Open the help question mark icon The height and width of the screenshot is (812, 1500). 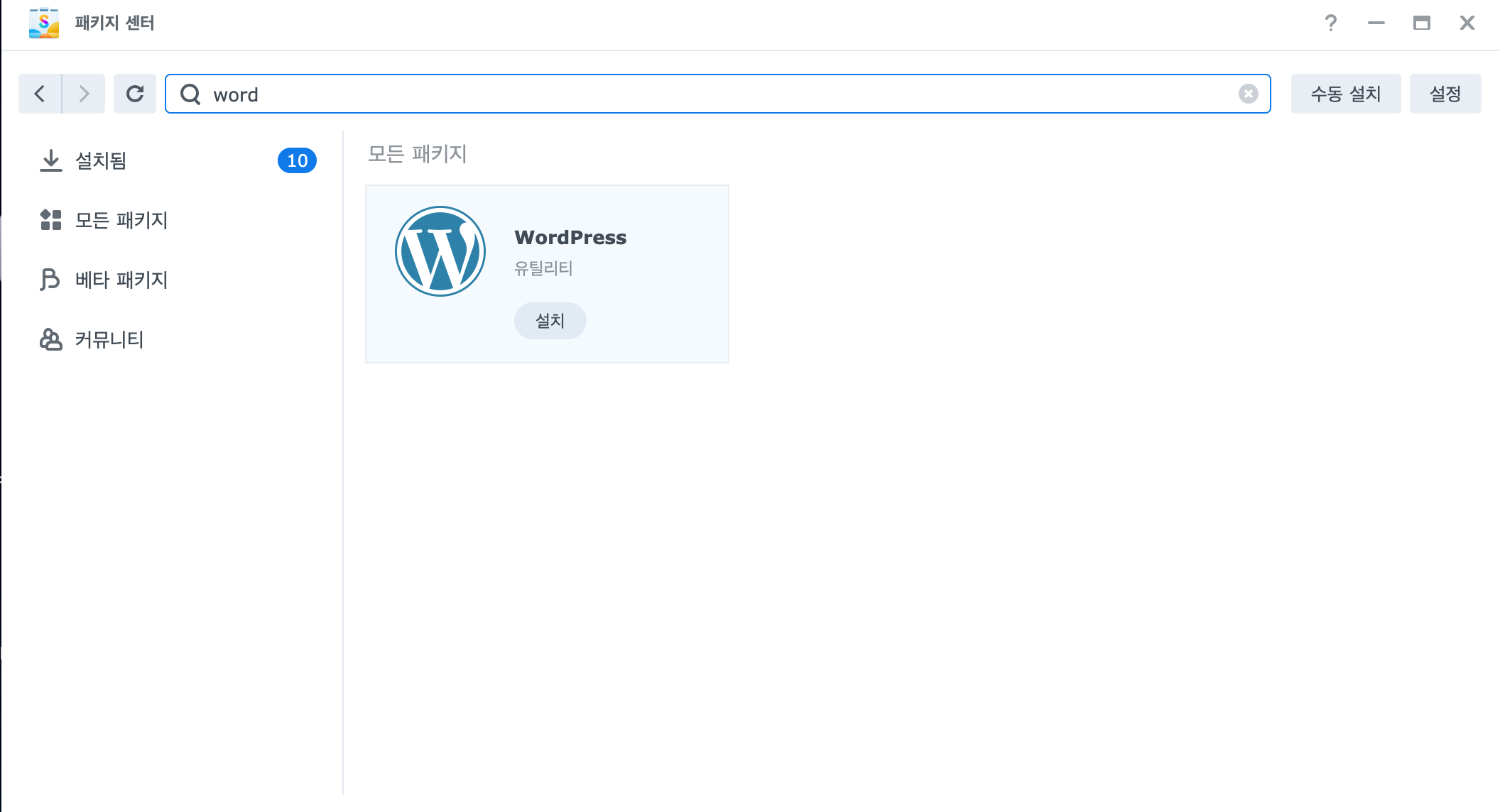coord(1331,23)
